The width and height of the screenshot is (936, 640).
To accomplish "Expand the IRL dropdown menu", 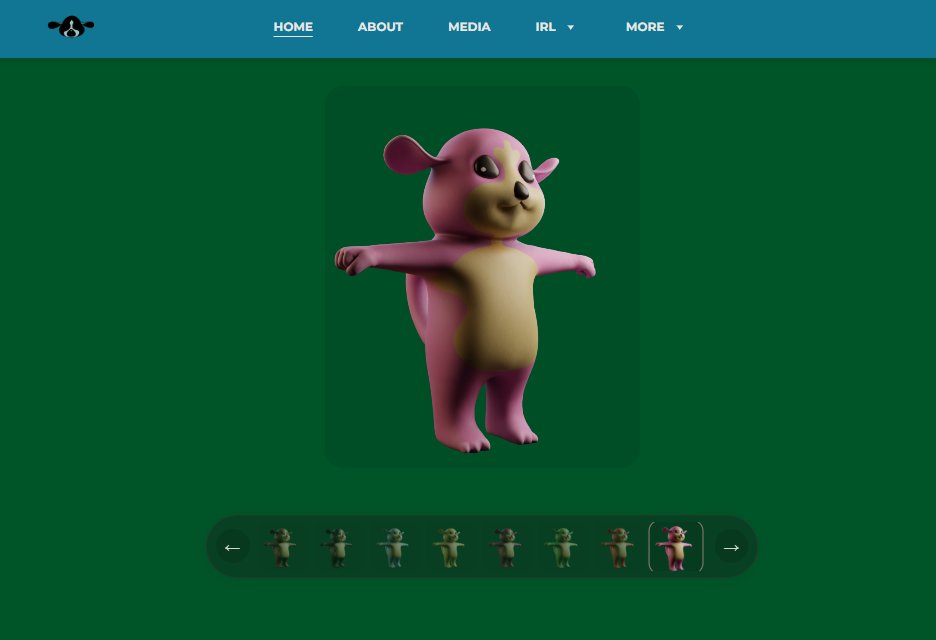I will coord(555,27).
